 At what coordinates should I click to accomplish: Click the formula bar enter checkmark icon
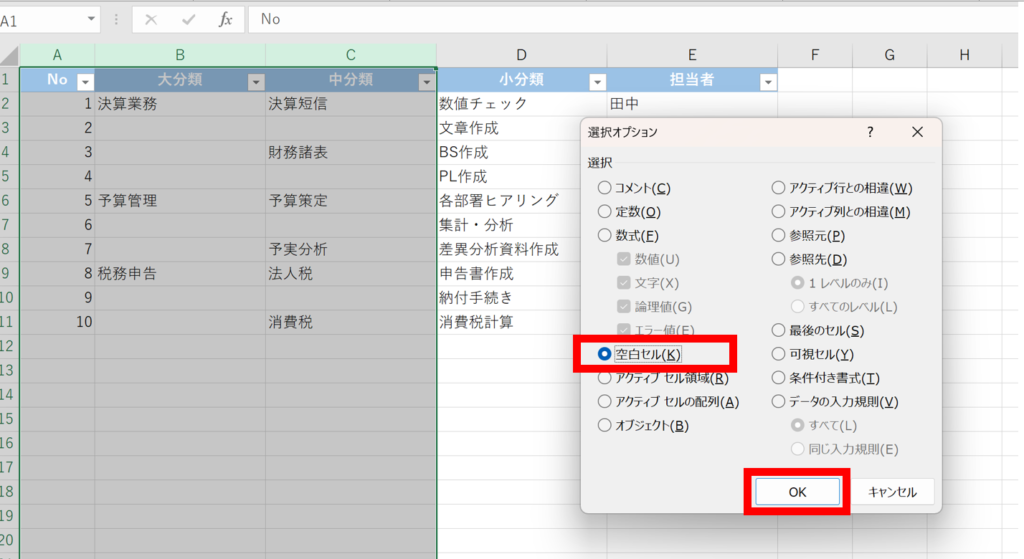point(188,19)
